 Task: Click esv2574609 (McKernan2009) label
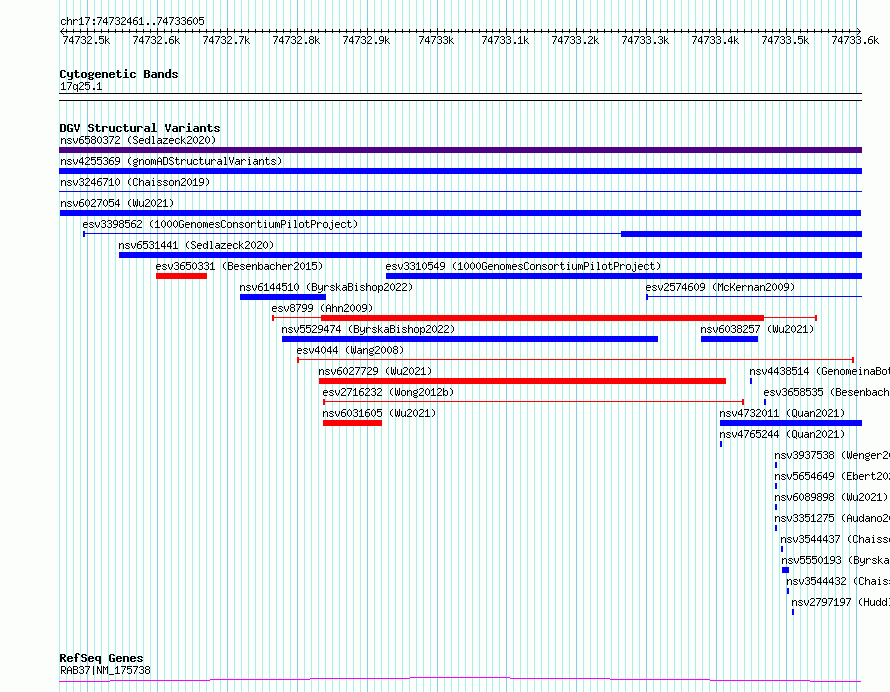720,287
